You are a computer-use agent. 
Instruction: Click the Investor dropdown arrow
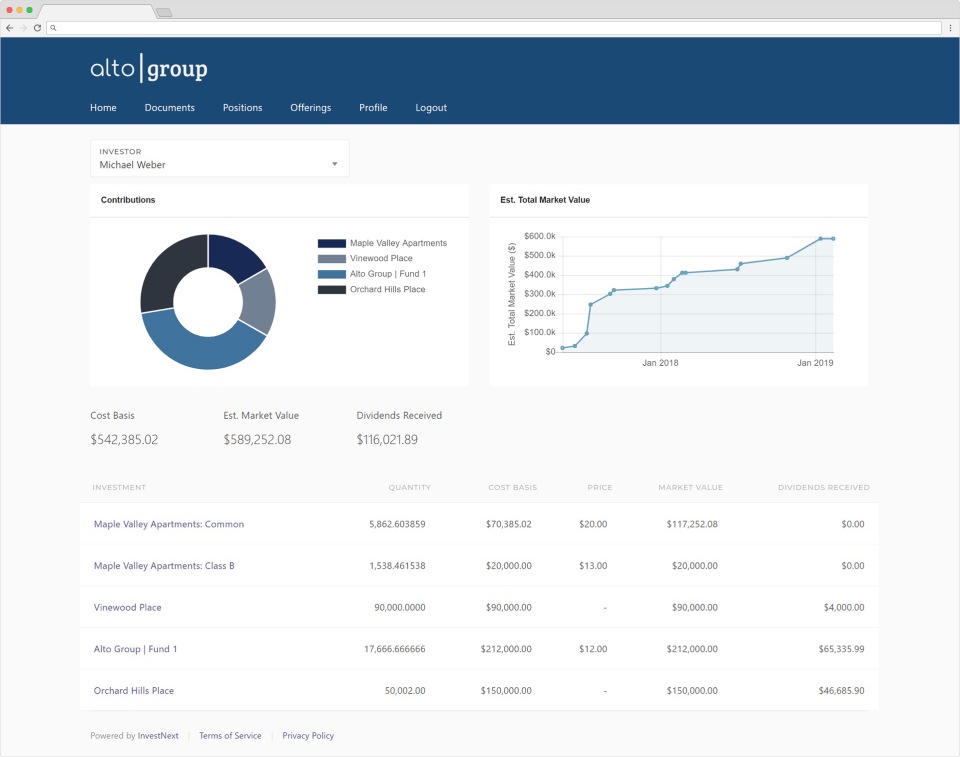335,164
